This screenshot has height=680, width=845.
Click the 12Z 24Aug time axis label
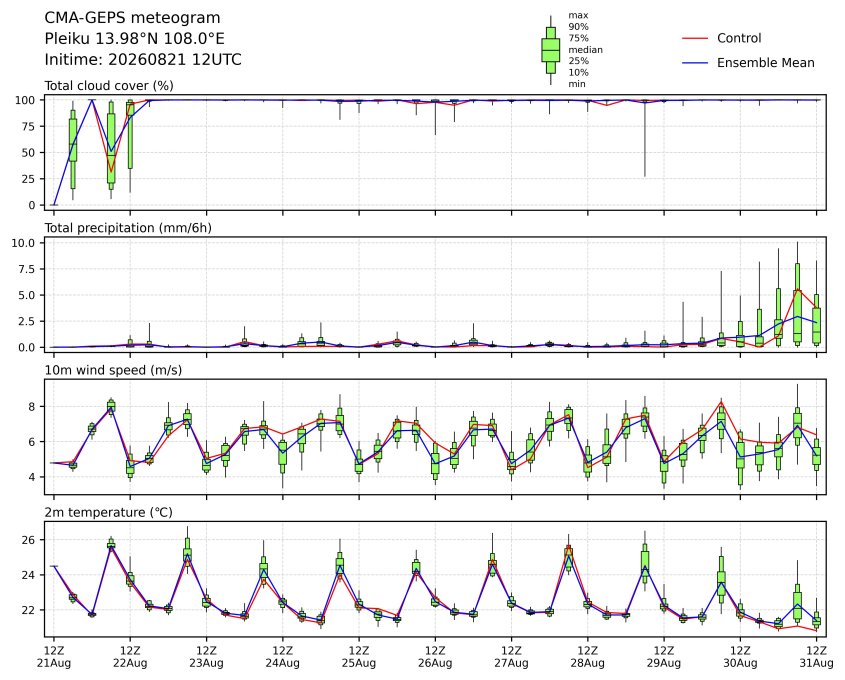tap(282, 656)
